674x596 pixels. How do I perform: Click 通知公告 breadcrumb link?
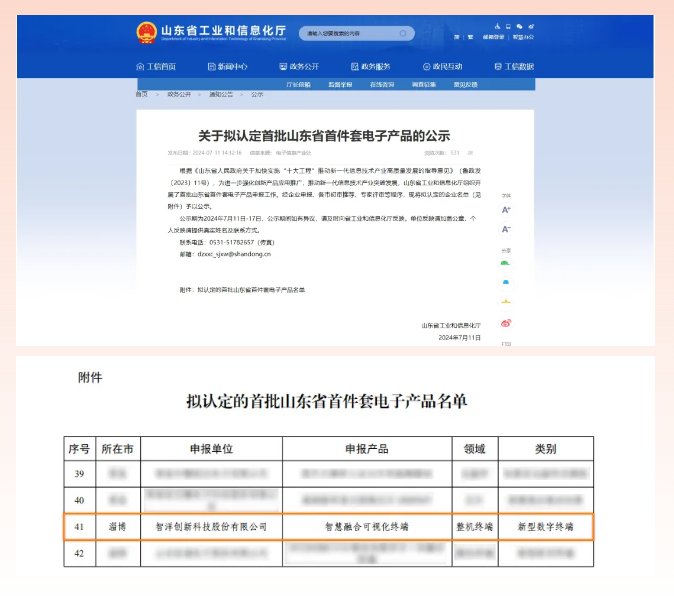[x=220, y=94]
